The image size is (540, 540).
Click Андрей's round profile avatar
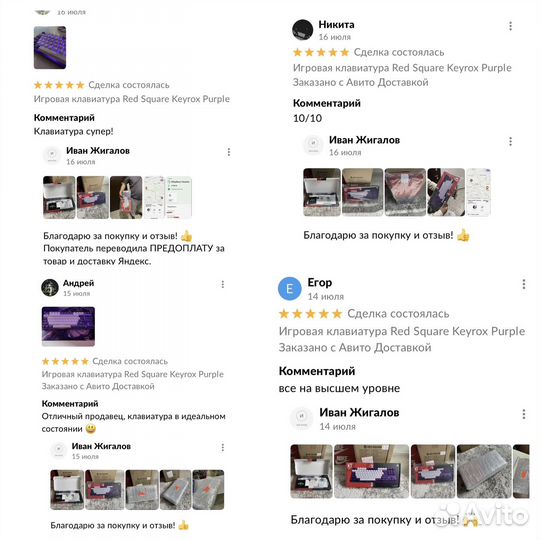click(50, 288)
